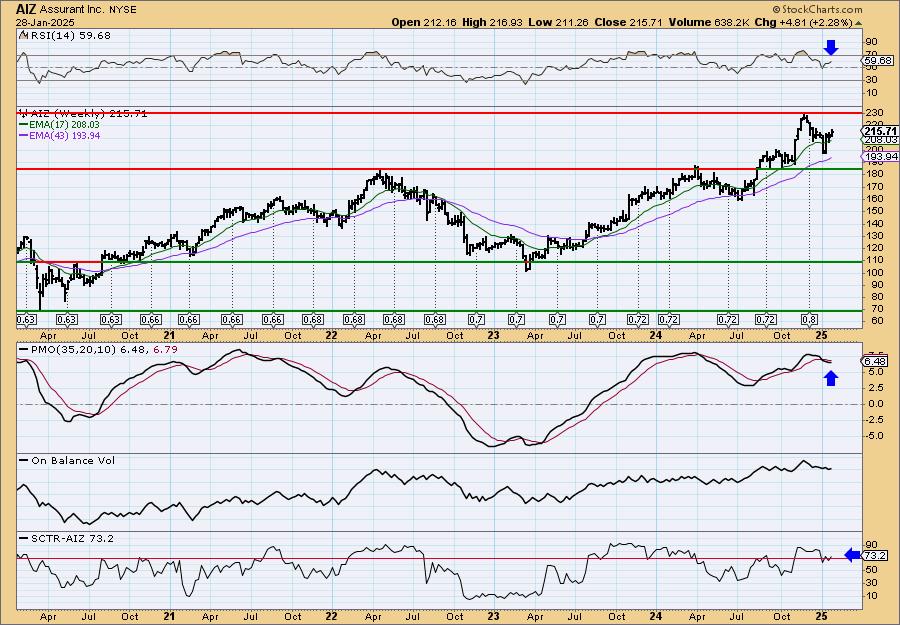Click the 193.94 EMA tag on right axis
This screenshot has height=625, width=900.
click(880, 157)
